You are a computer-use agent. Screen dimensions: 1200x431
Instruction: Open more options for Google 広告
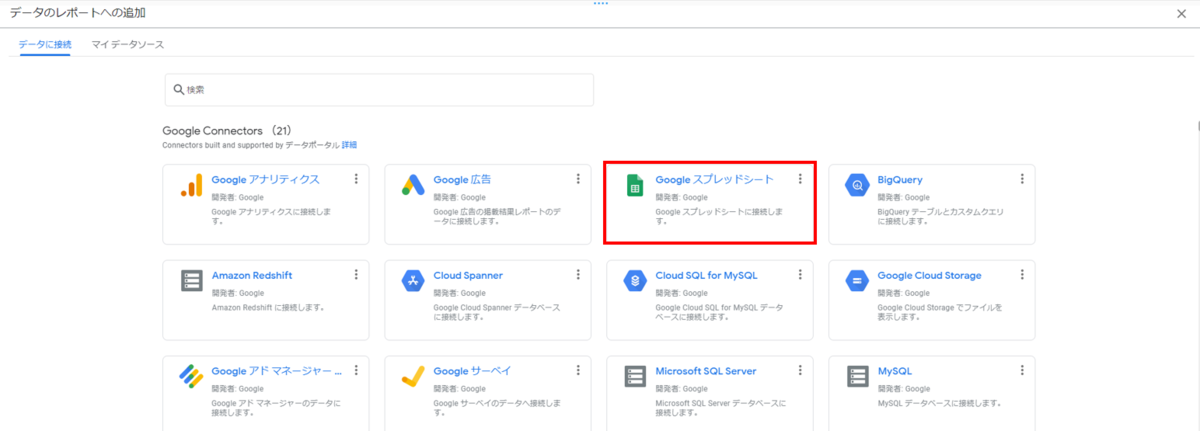pyautogui.click(x=578, y=179)
